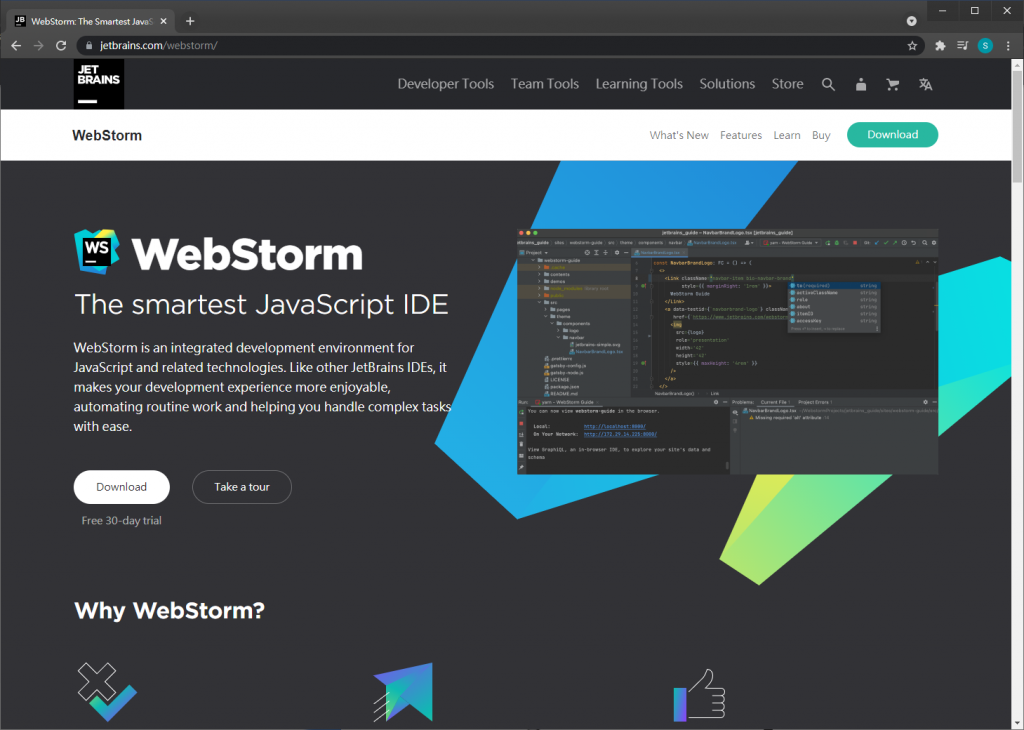
Task: Click the paper plane feature icon
Action: pos(403,692)
